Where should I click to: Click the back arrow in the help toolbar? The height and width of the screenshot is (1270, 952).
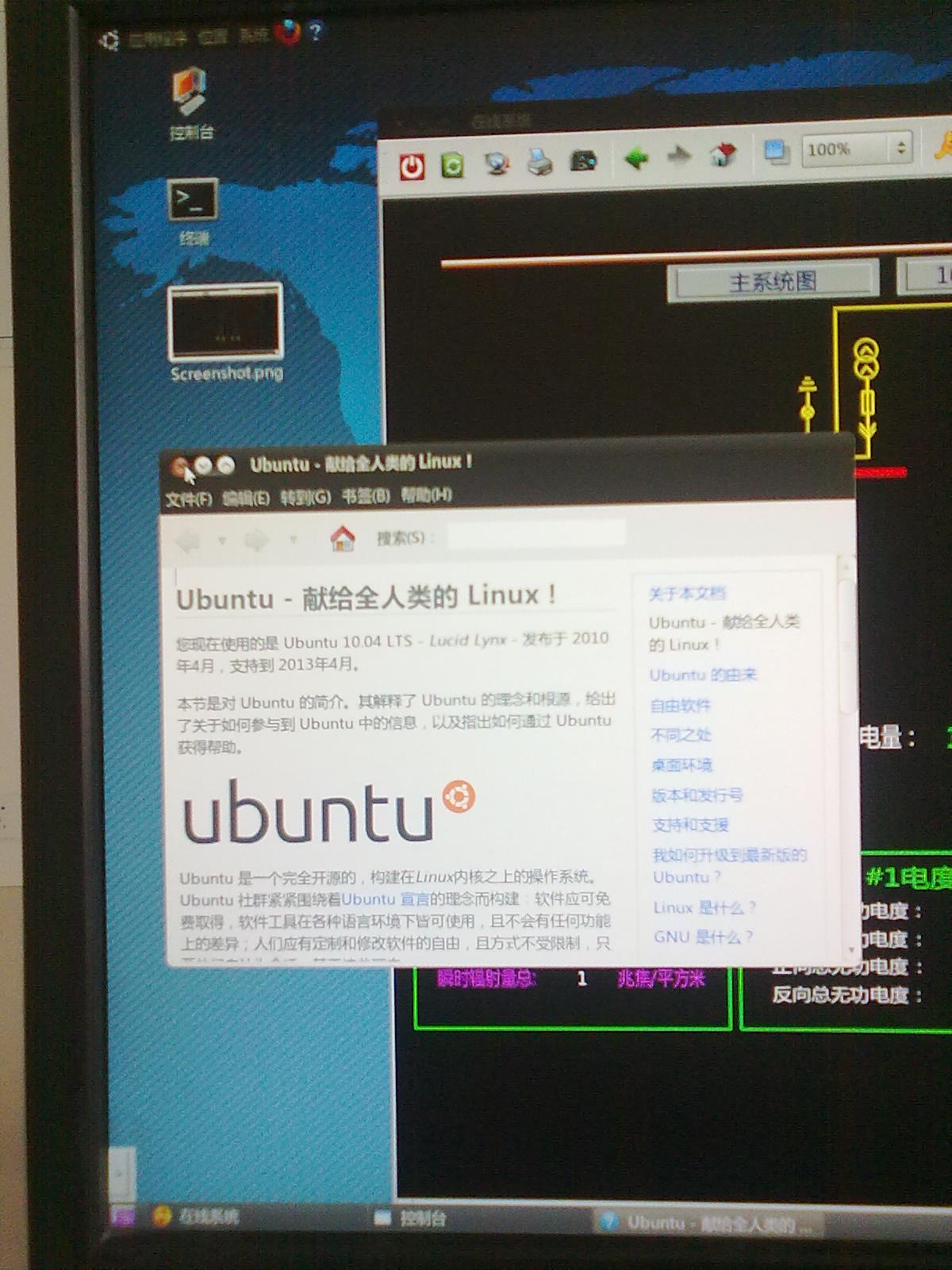[189, 542]
